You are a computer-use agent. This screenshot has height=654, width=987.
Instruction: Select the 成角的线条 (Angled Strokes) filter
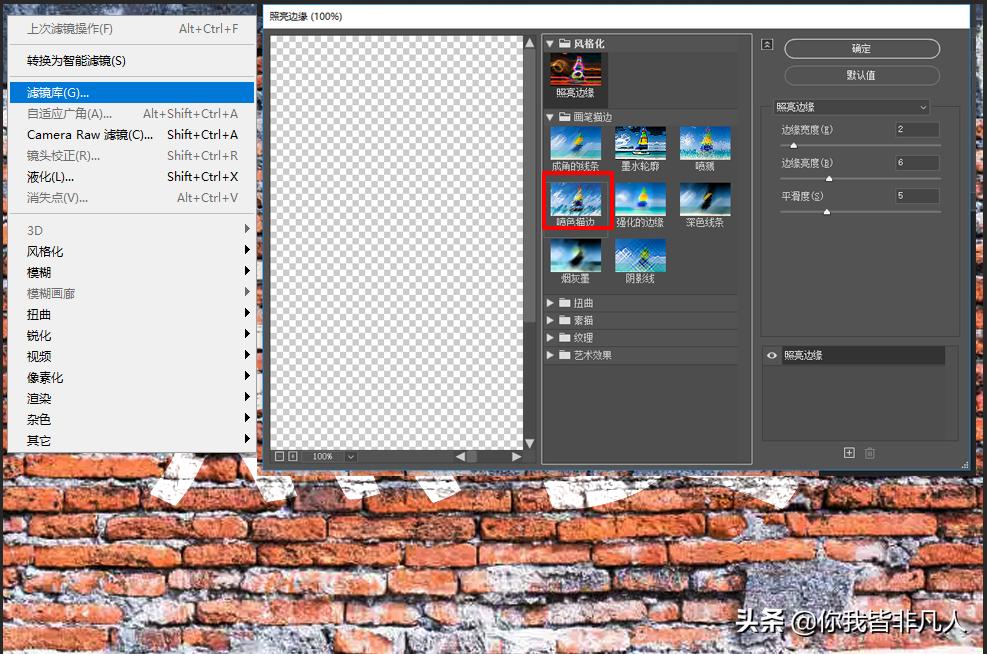click(x=575, y=142)
